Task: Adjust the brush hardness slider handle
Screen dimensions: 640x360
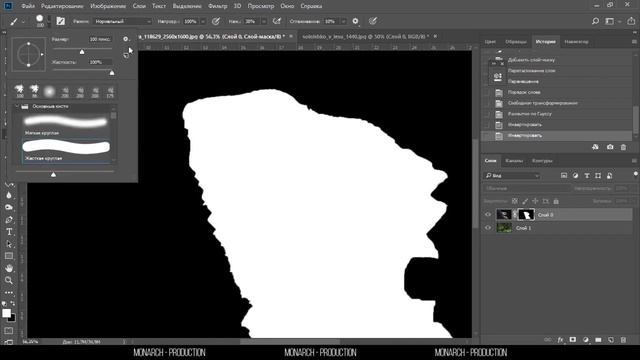Action: [x=112, y=73]
